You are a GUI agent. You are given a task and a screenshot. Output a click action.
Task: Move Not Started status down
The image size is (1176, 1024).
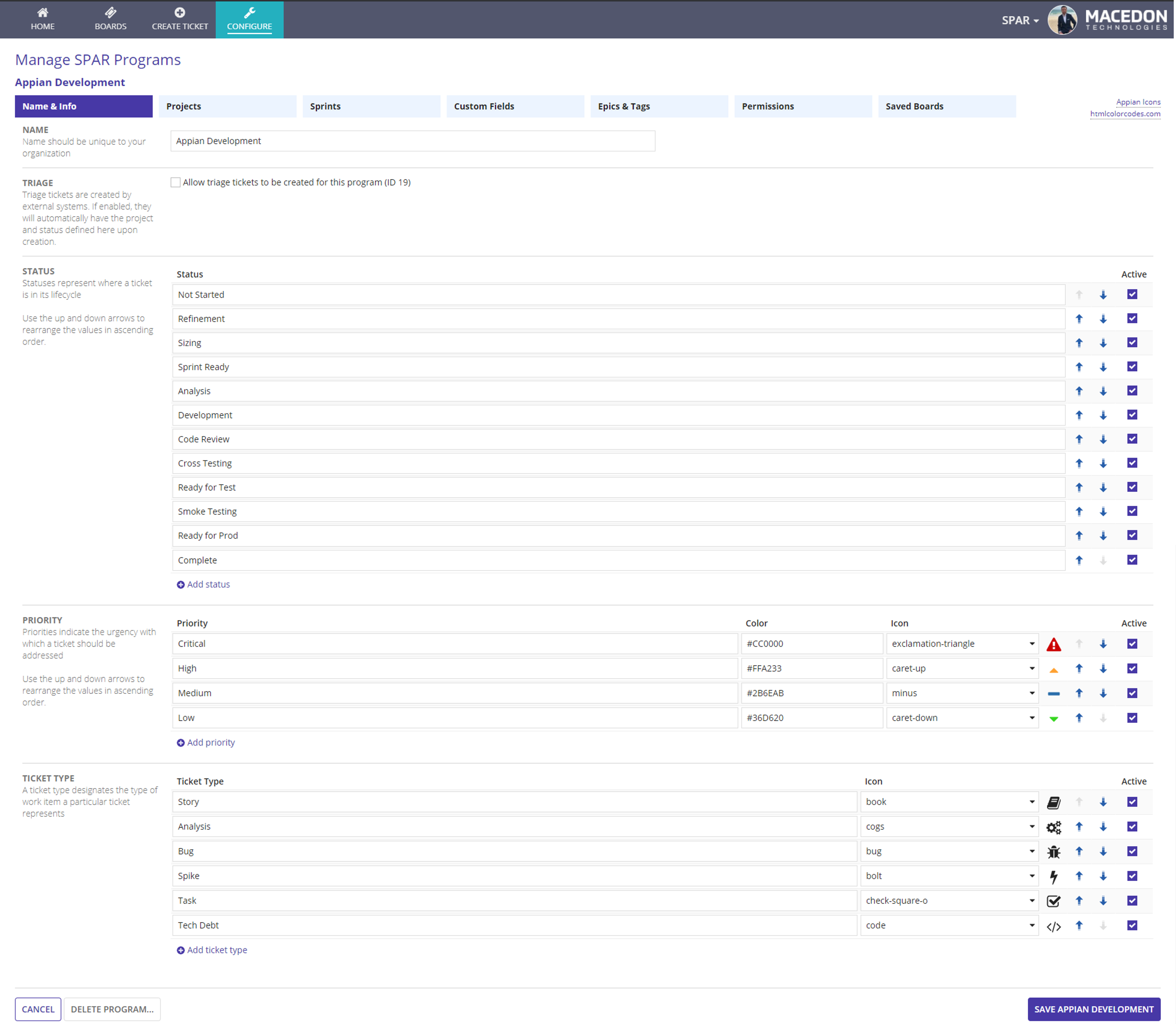tap(1103, 295)
